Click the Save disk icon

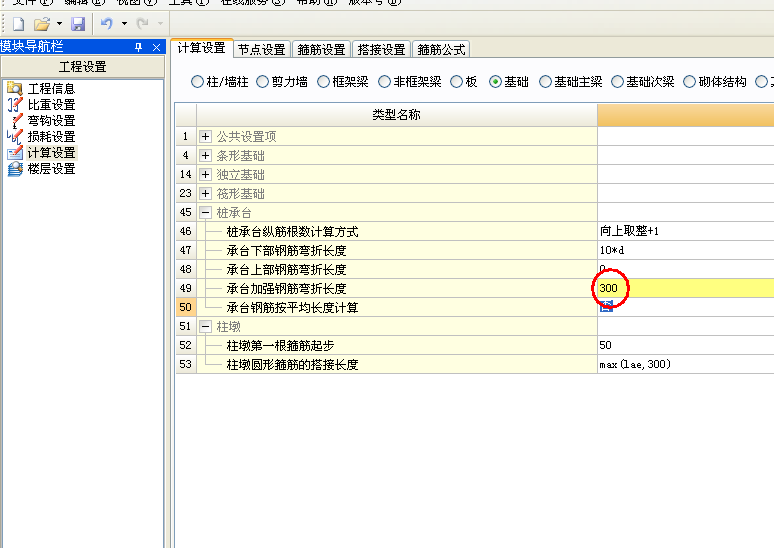78,24
